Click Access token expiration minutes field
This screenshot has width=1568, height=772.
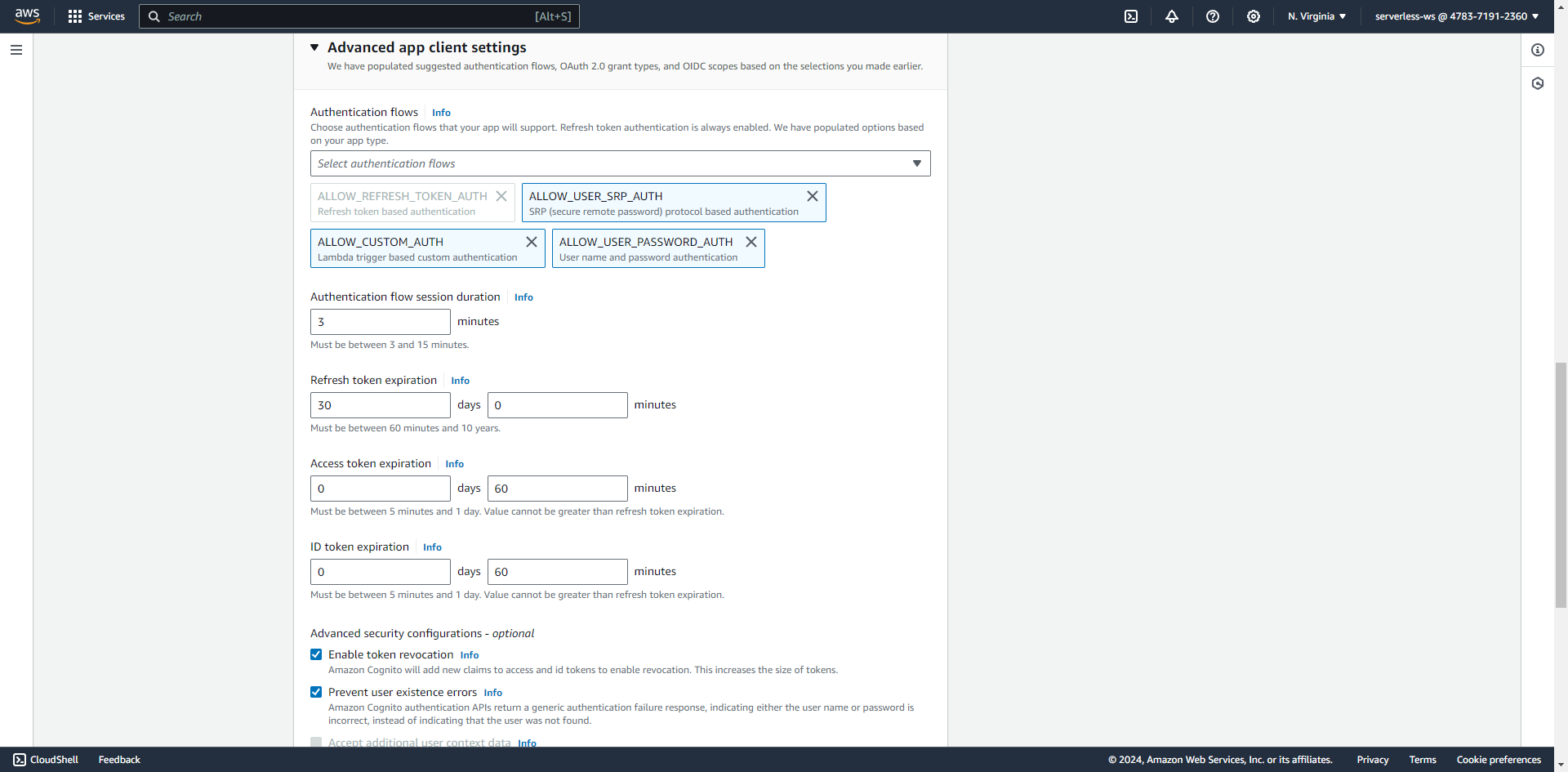coord(558,489)
